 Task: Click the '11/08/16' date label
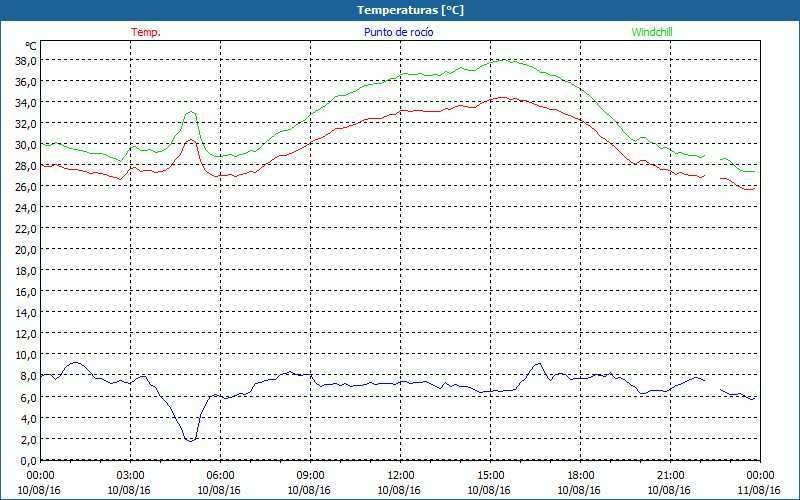[759, 490]
